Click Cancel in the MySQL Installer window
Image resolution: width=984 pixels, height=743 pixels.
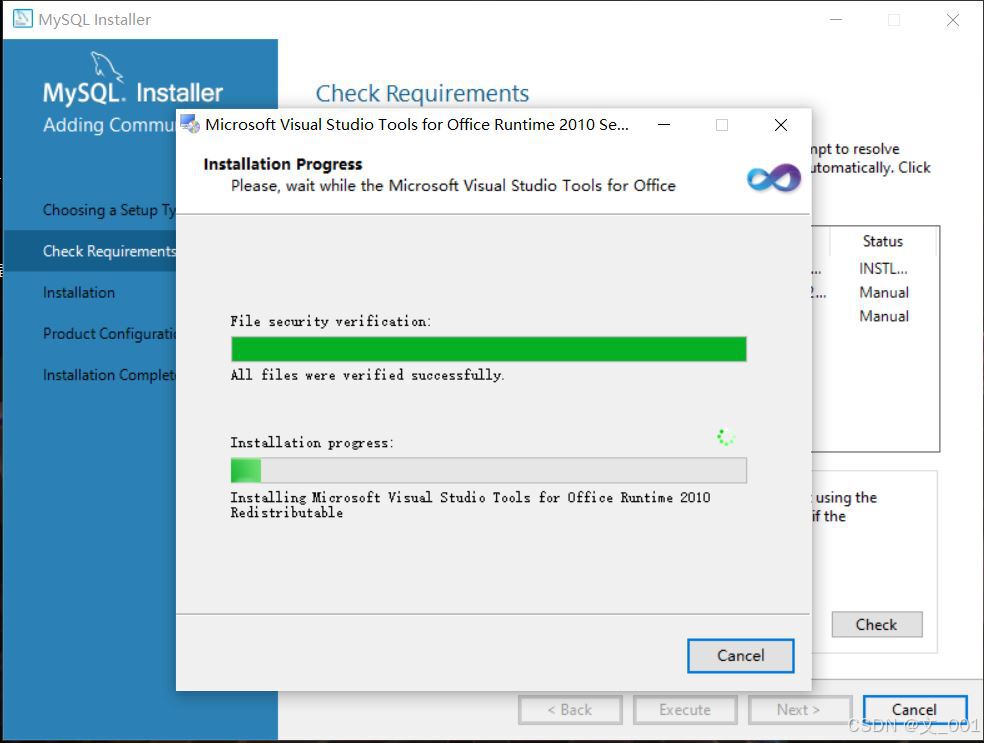click(x=914, y=710)
